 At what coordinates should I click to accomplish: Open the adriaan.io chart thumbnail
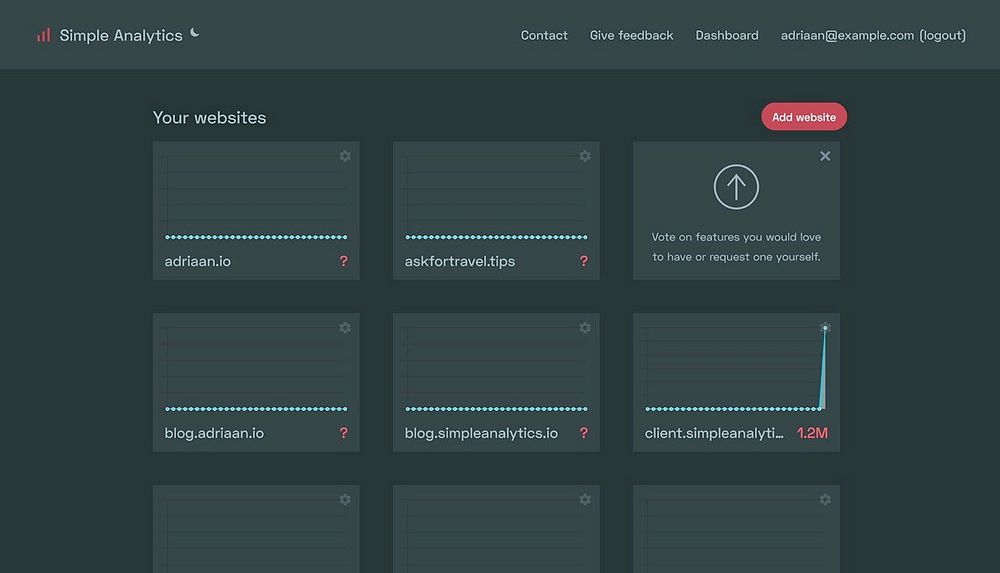[x=256, y=197]
